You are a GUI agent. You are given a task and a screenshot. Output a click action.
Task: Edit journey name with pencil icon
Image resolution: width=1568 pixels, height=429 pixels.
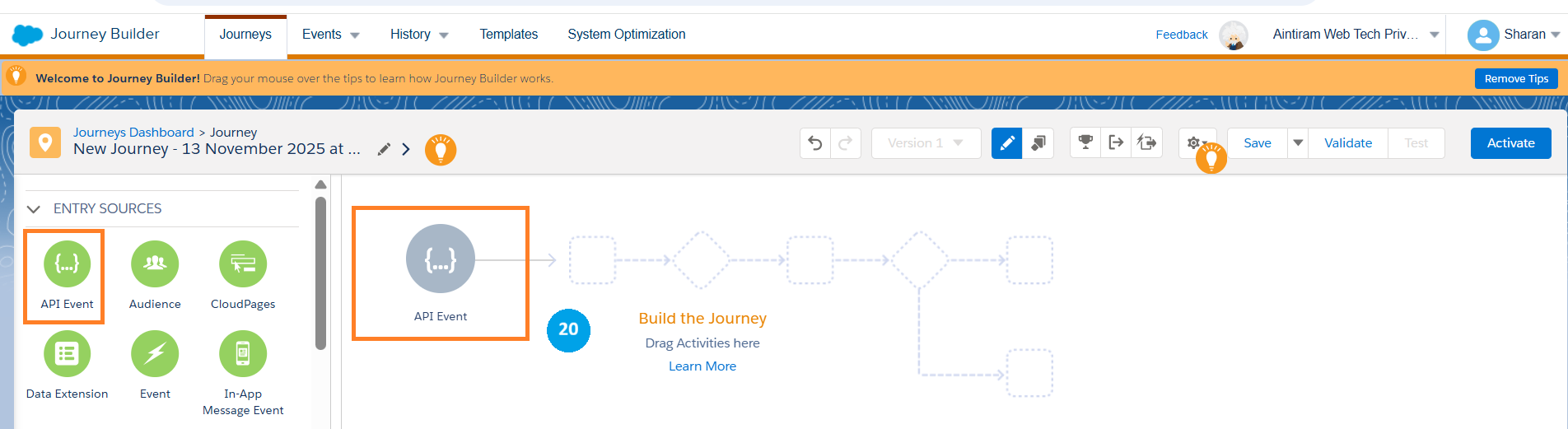[x=384, y=149]
